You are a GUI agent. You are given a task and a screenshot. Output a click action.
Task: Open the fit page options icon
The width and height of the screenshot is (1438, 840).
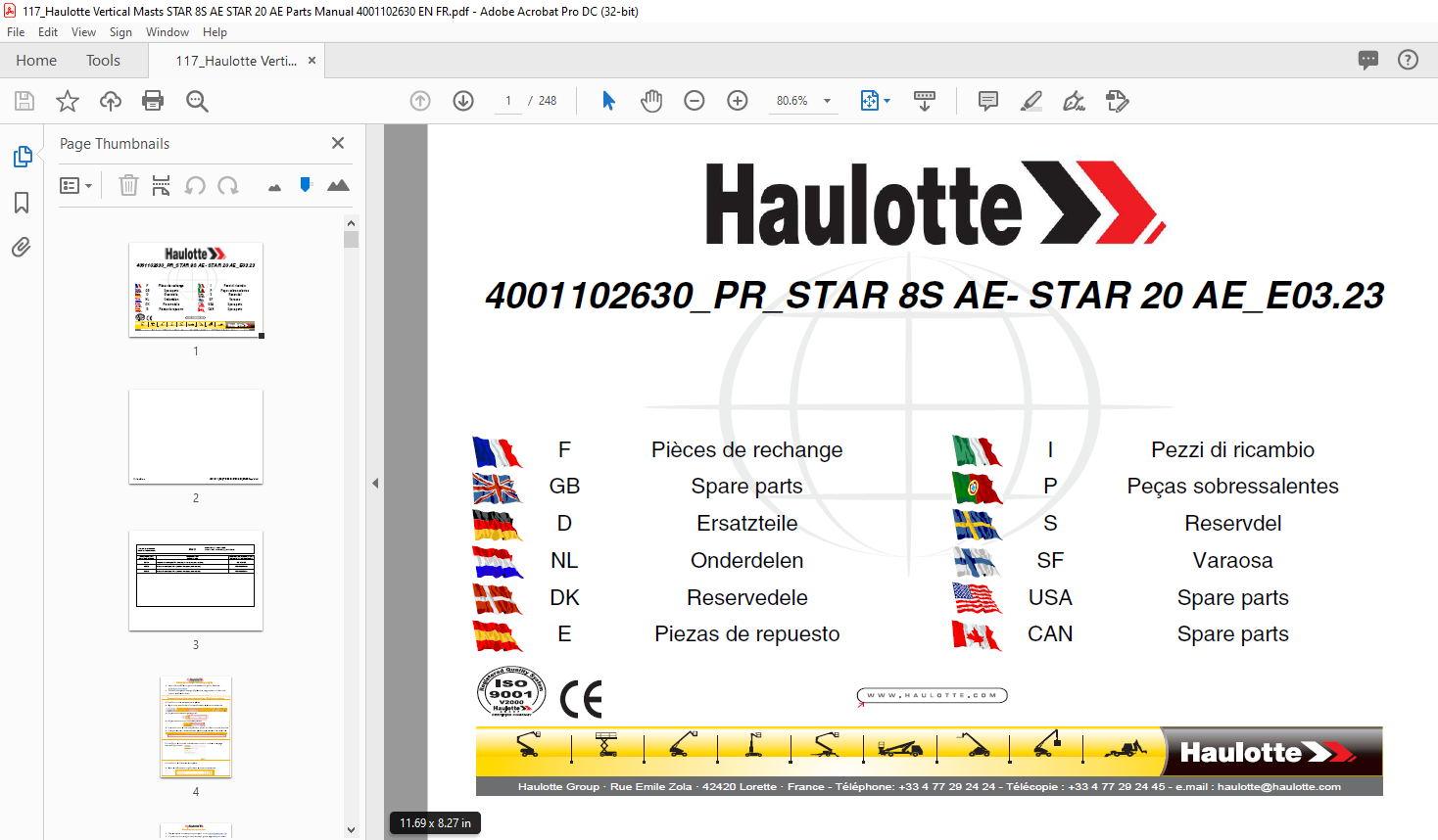(875, 101)
